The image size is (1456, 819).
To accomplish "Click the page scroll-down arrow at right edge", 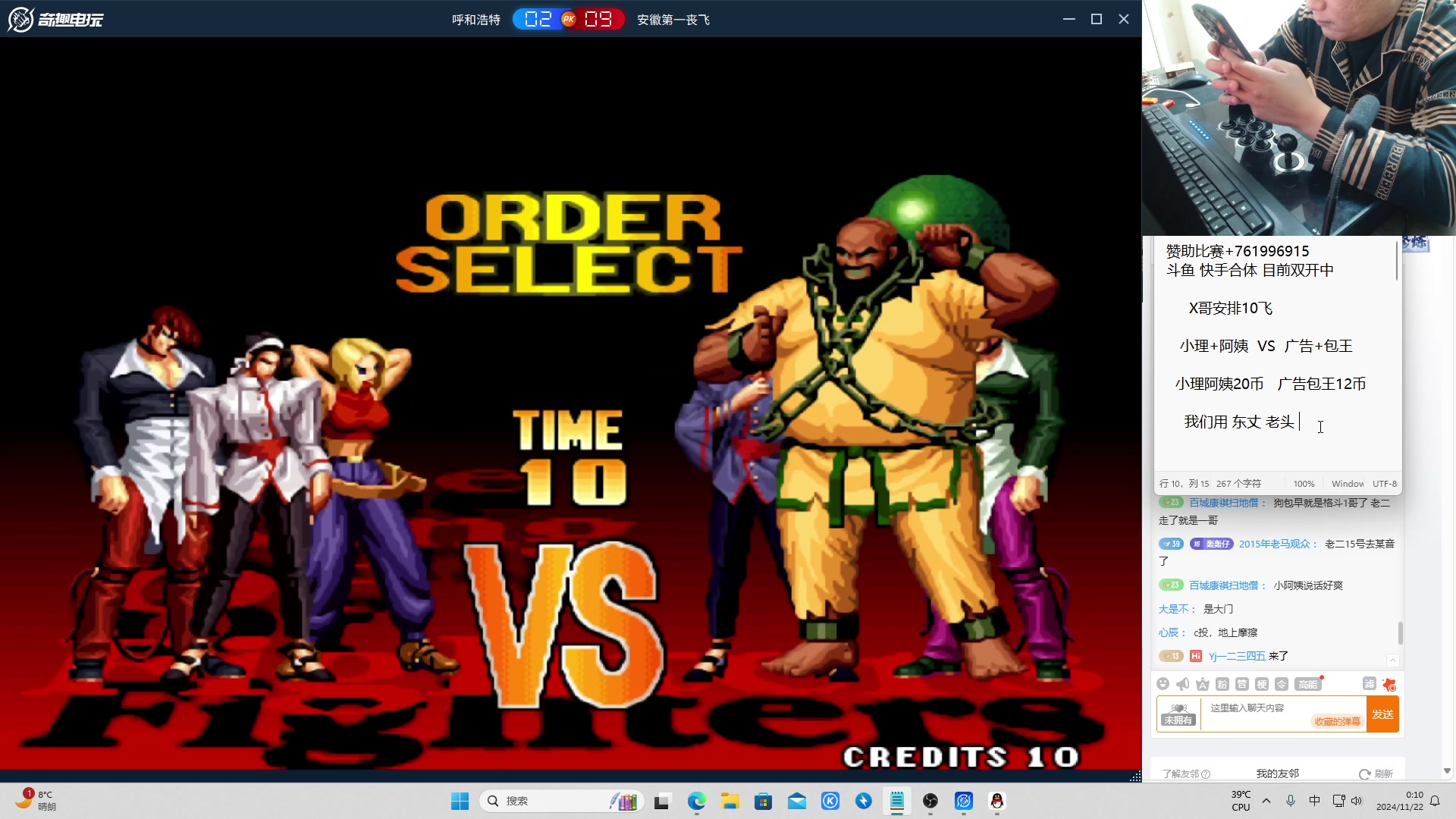I will (x=1447, y=770).
